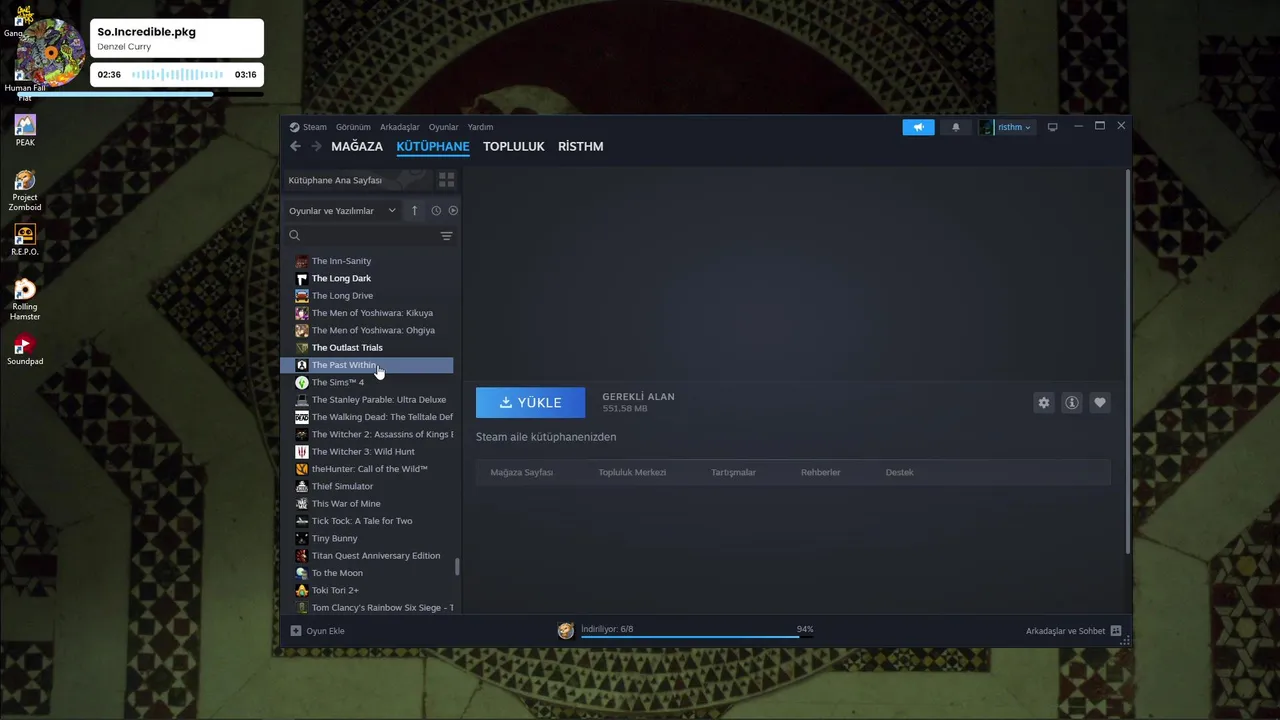
Task: Open the Steam notifications bell
Action: tap(955, 127)
